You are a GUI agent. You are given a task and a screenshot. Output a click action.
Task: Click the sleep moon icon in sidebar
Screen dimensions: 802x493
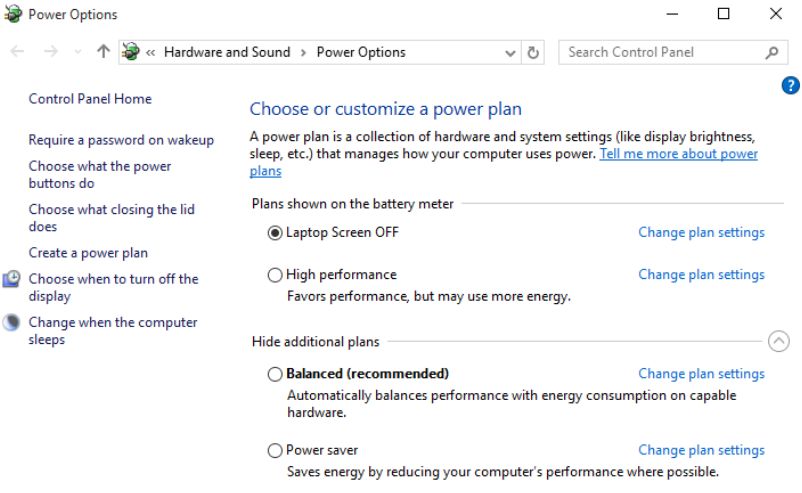point(12,323)
